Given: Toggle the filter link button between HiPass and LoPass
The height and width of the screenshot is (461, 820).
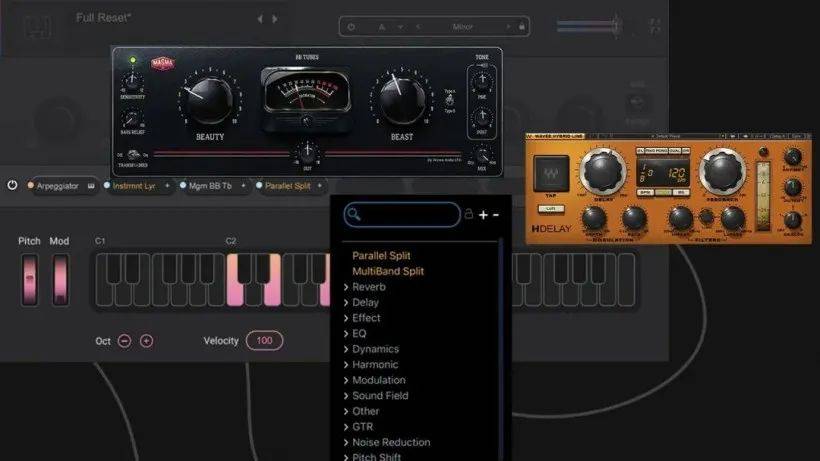Looking at the screenshot, I should click(706, 217).
